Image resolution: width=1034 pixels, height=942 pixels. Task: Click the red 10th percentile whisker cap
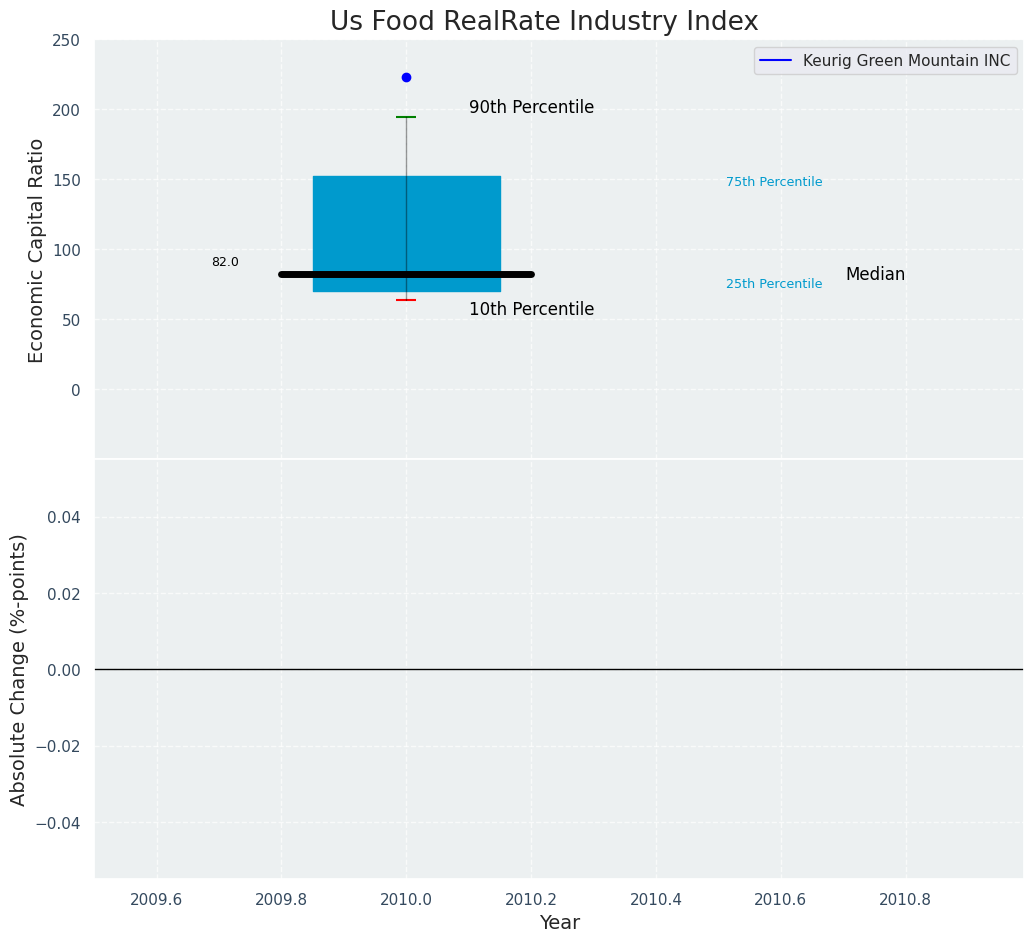(x=406, y=300)
